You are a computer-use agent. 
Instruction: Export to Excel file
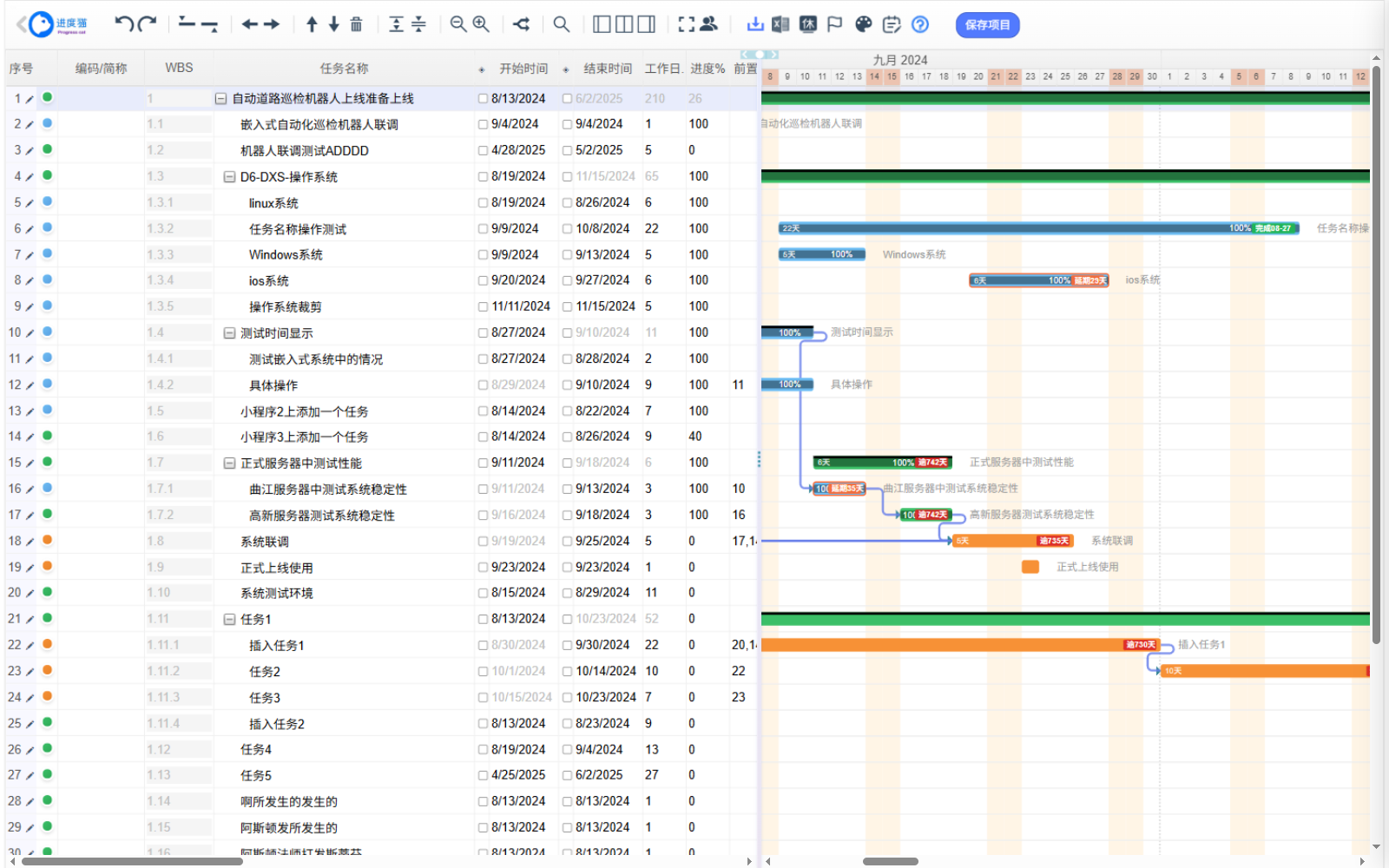coord(780,24)
